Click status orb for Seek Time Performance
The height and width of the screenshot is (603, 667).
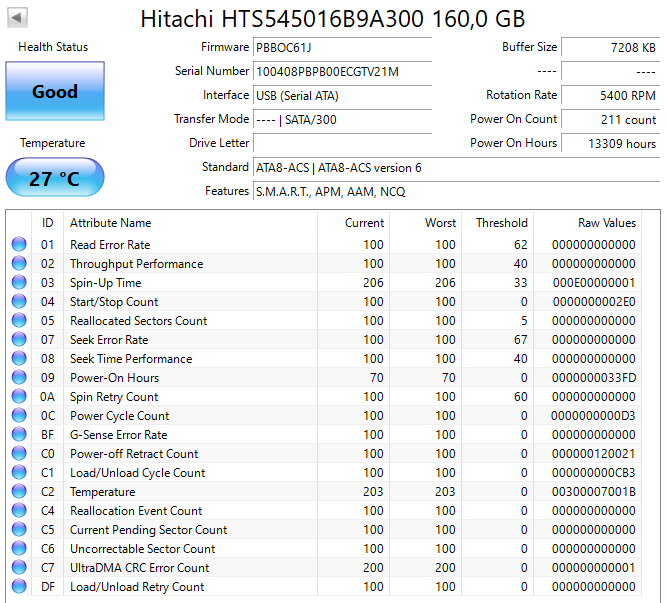[19, 358]
